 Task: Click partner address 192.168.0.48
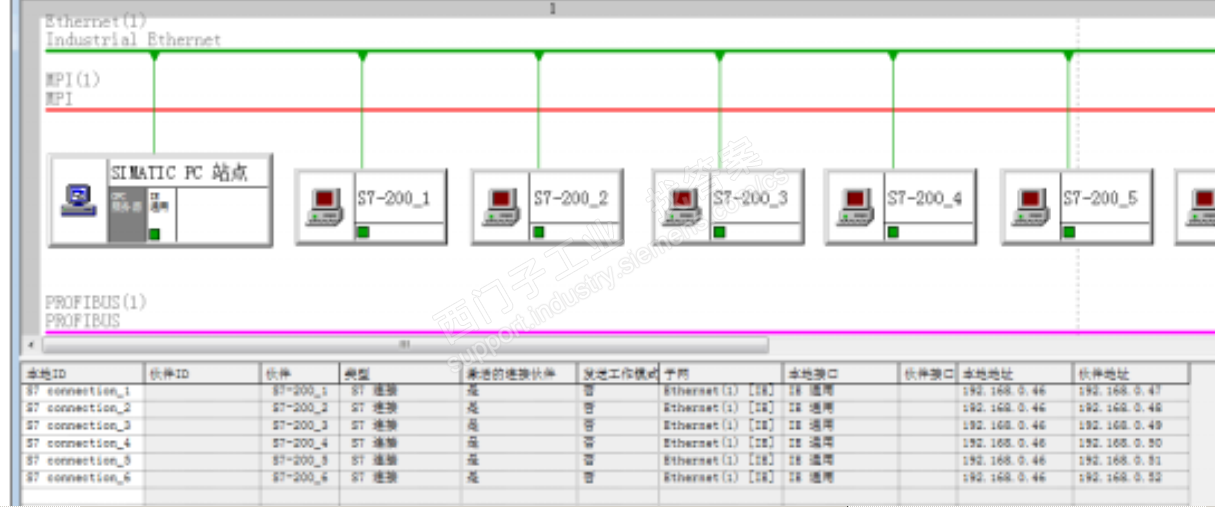(1119, 408)
